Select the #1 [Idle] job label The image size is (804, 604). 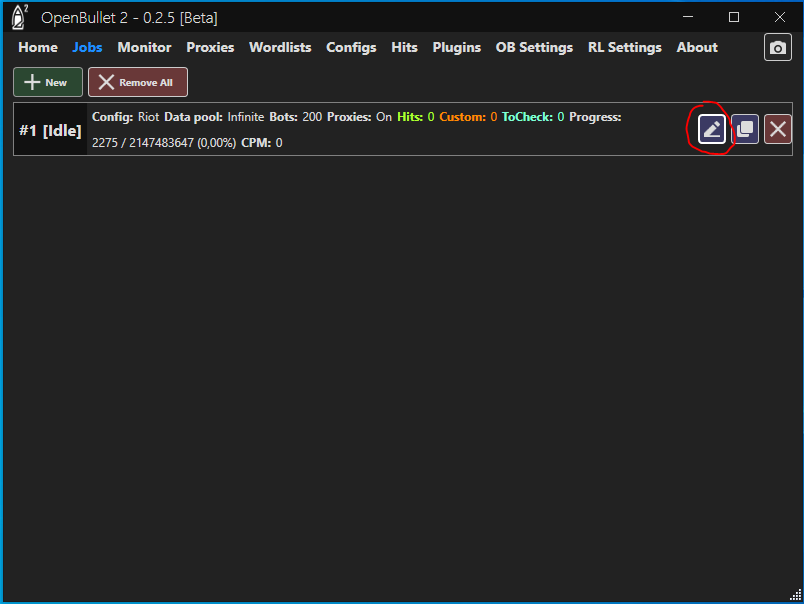50,131
